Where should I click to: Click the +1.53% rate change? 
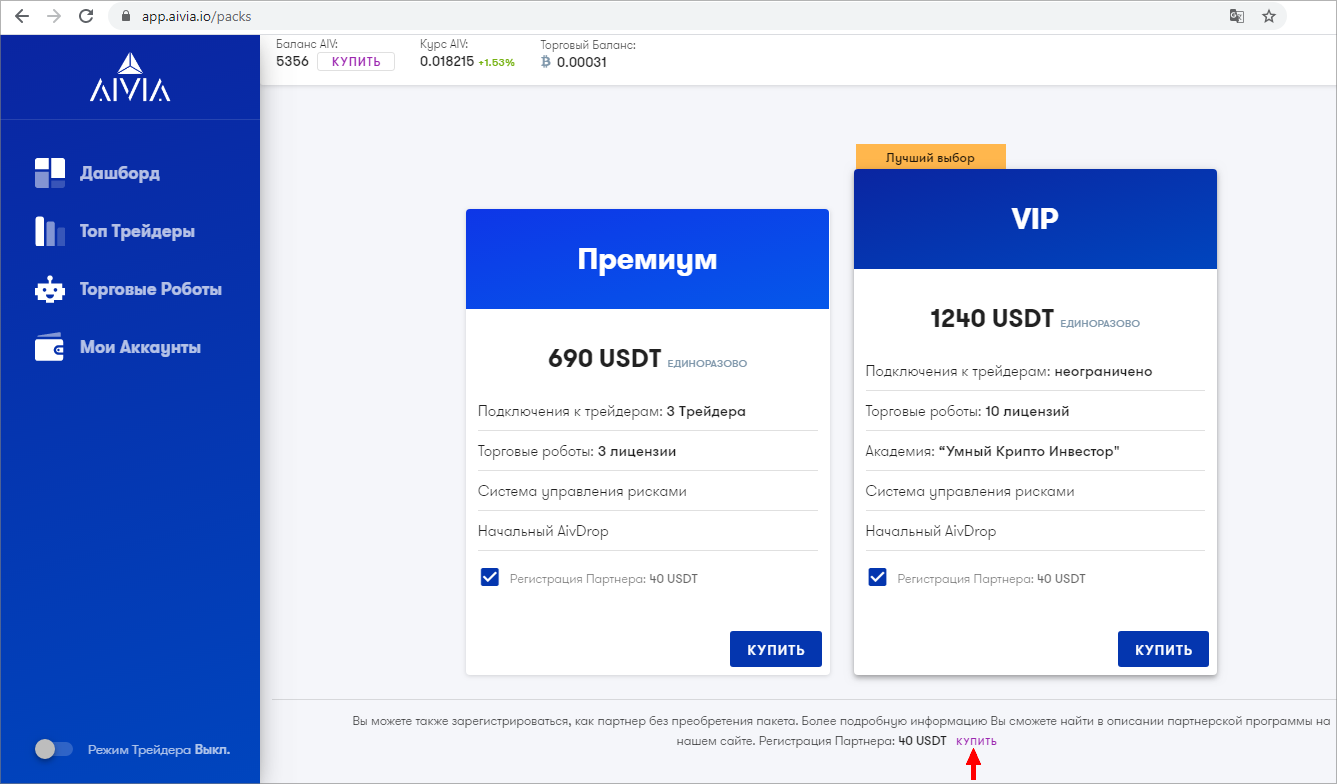point(496,63)
